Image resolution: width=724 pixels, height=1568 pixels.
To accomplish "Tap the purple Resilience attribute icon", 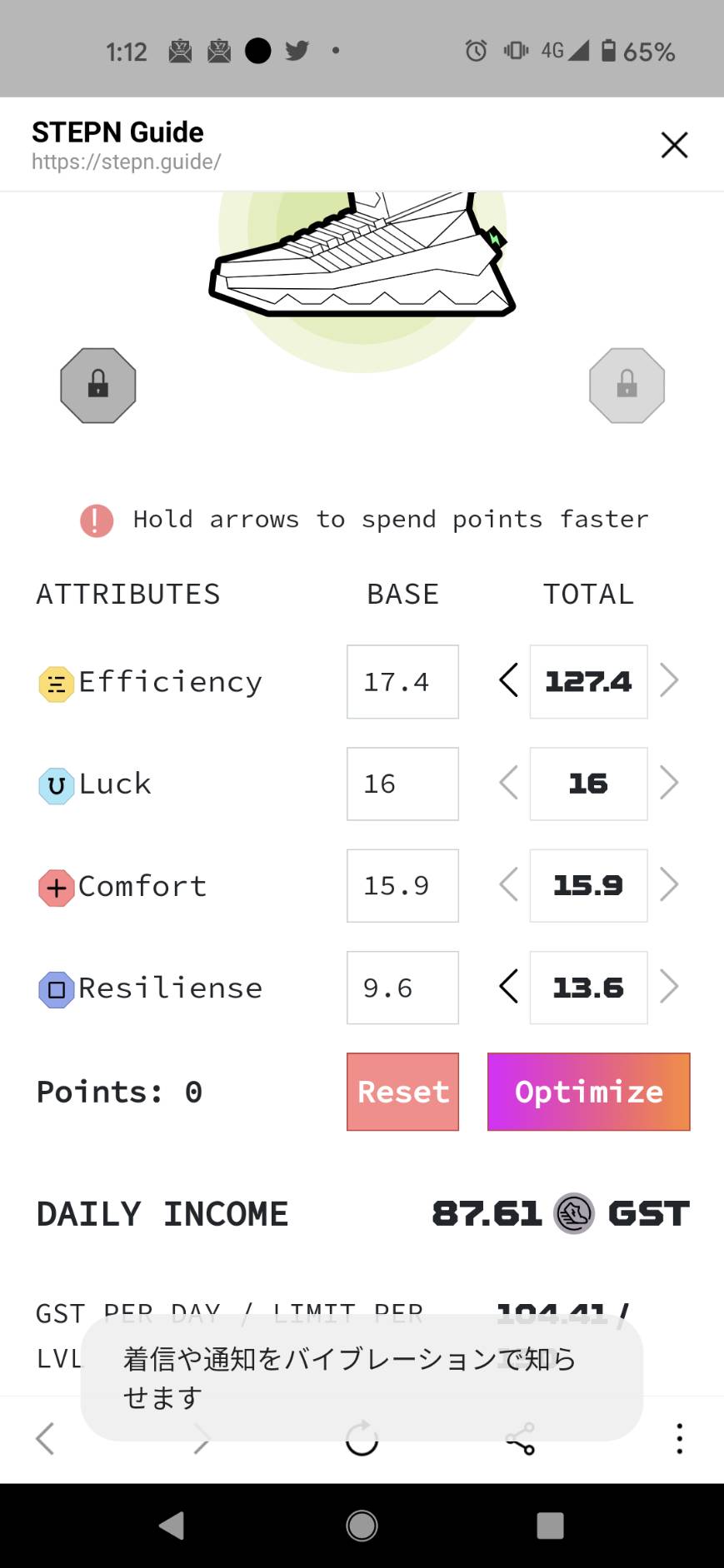I will (x=56, y=990).
